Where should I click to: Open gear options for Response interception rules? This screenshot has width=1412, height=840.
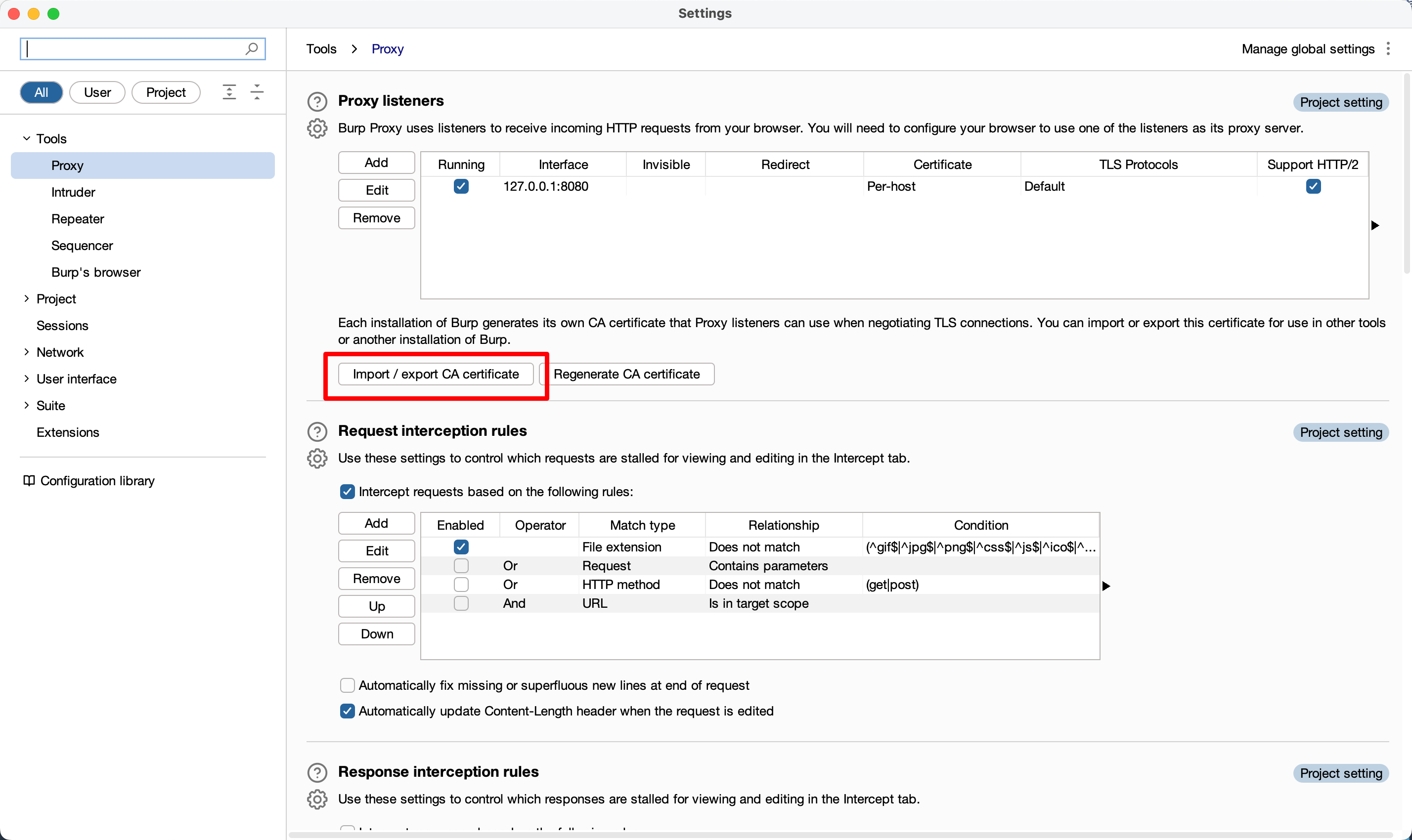pos(317,799)
